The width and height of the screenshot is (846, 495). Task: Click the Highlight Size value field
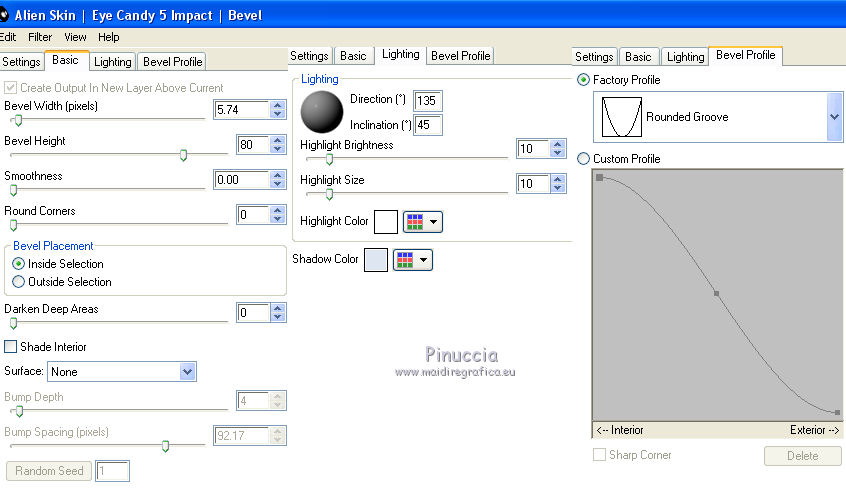[533, 184]
